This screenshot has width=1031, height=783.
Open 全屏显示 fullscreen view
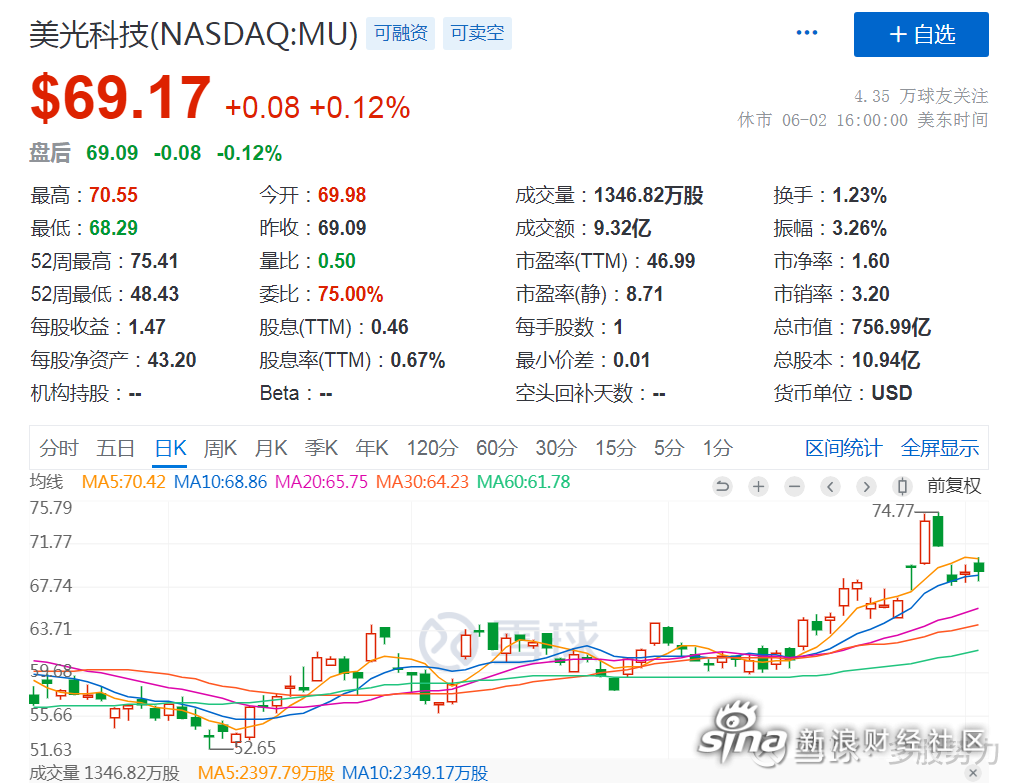click(x=940, y=448)
